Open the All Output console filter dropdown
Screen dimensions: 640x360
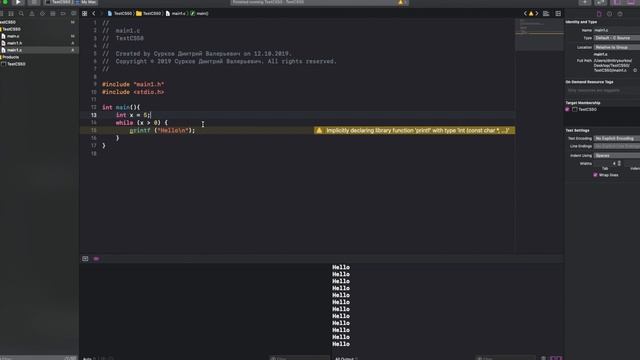[346, 358]
